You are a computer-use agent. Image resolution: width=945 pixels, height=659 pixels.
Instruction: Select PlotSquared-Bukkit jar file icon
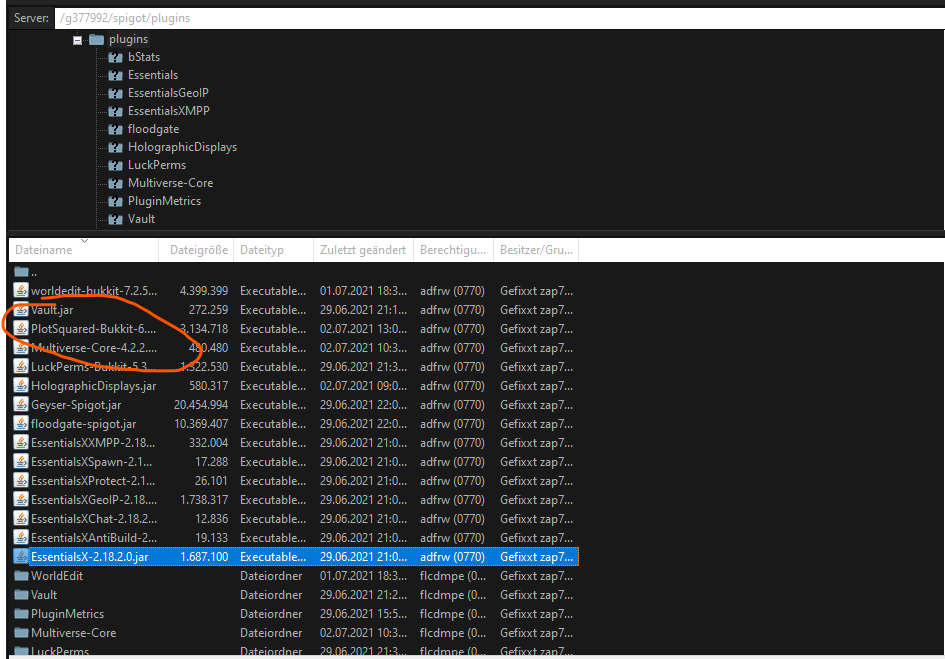pyautogui.click(x=21, y=329)
